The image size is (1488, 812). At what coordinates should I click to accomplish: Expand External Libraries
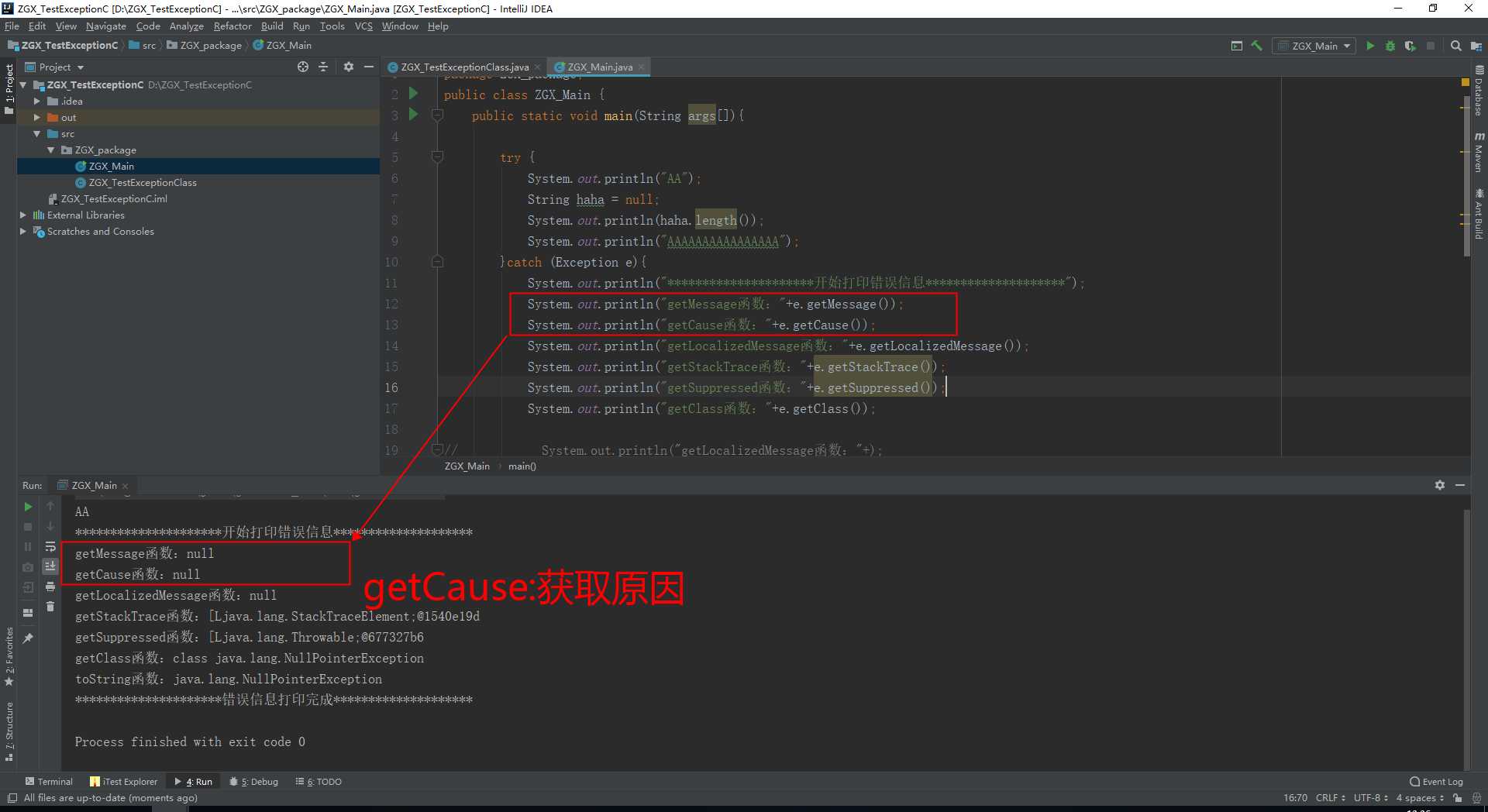(x=23, y=215)
